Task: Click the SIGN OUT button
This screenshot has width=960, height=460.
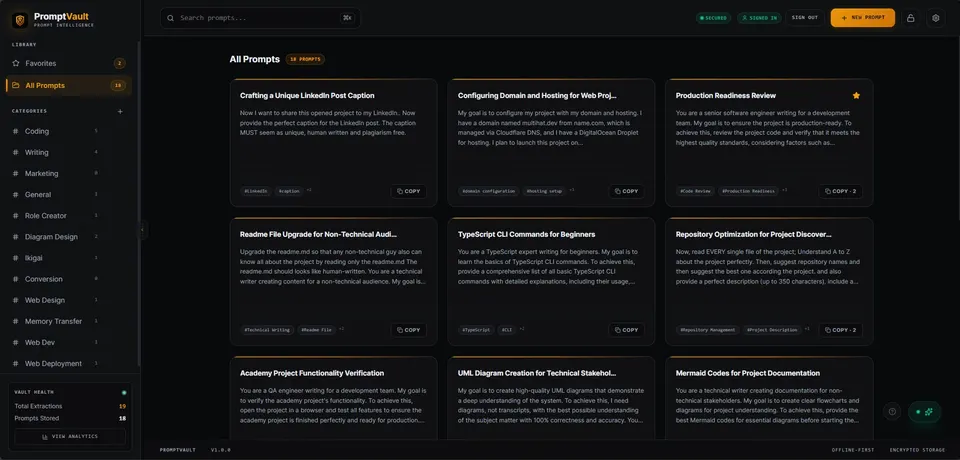Action: point(804,18)
